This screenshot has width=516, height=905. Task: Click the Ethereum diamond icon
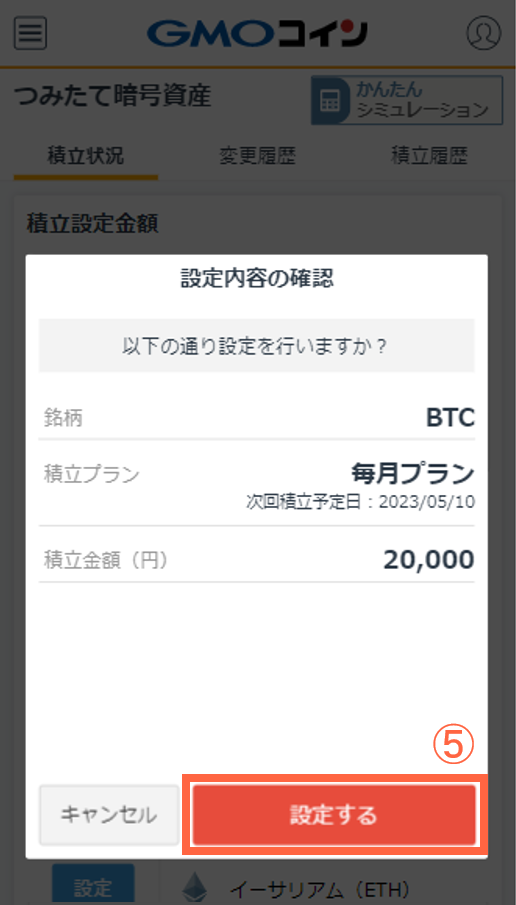coord(195,887)
